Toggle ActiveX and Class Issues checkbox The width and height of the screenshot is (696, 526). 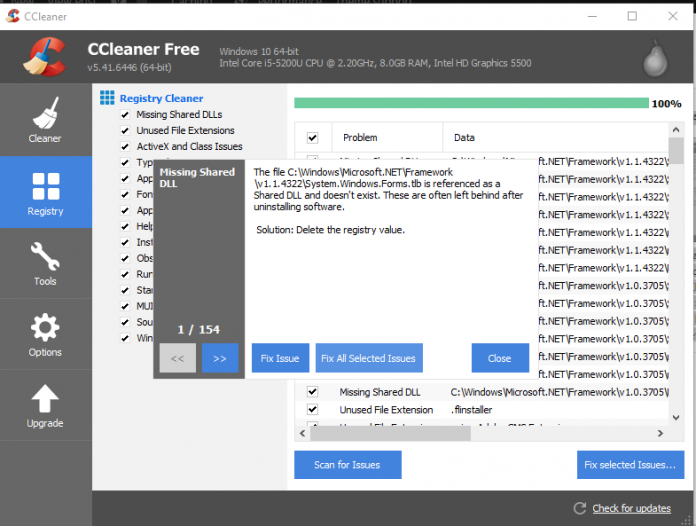pyautogui.click(x=125, y=147)
